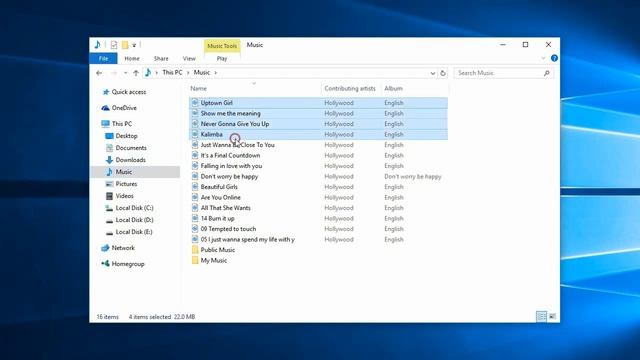The width and height of the screenshot is (640, 360).
Task: Click the It's a Final Countdown file icon
Action: [195, 156]
